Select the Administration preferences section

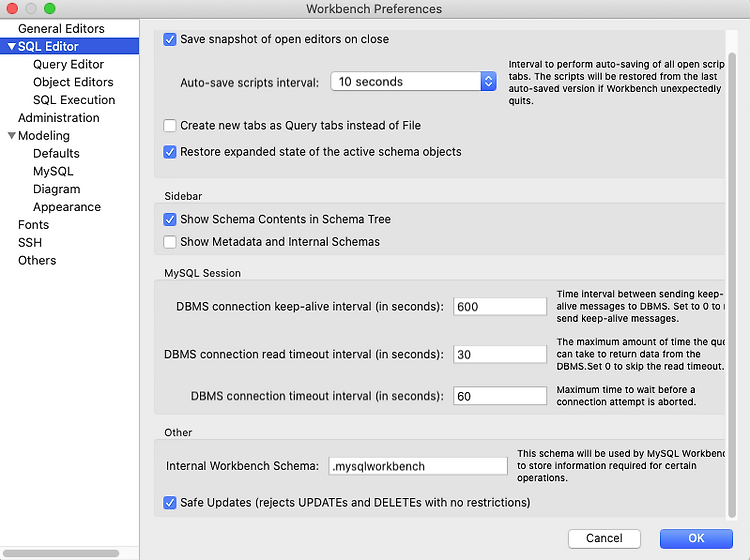pyautogui.click(x=59, y=118)
